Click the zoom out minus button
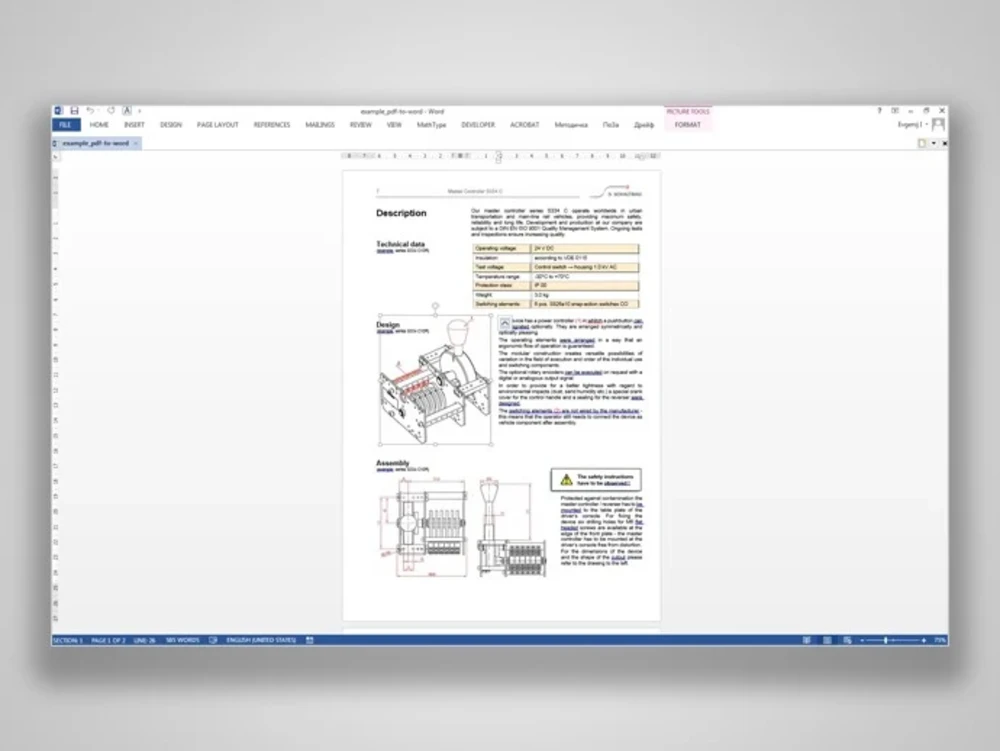Image resolution: width=1000 pixels, height=751 pixels. coord(862,640)
